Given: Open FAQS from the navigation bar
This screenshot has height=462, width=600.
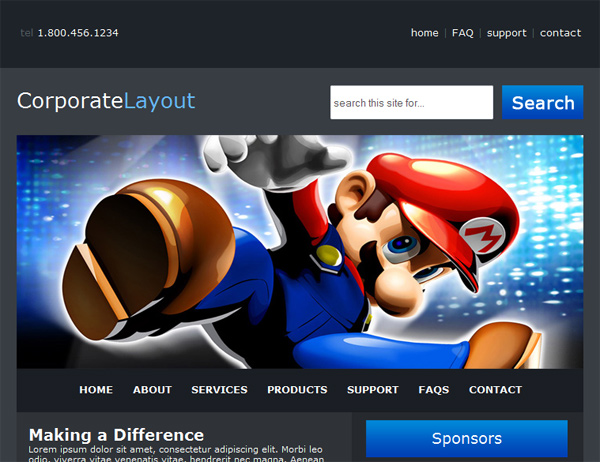Looking at the screenshot, I should 433,390.
